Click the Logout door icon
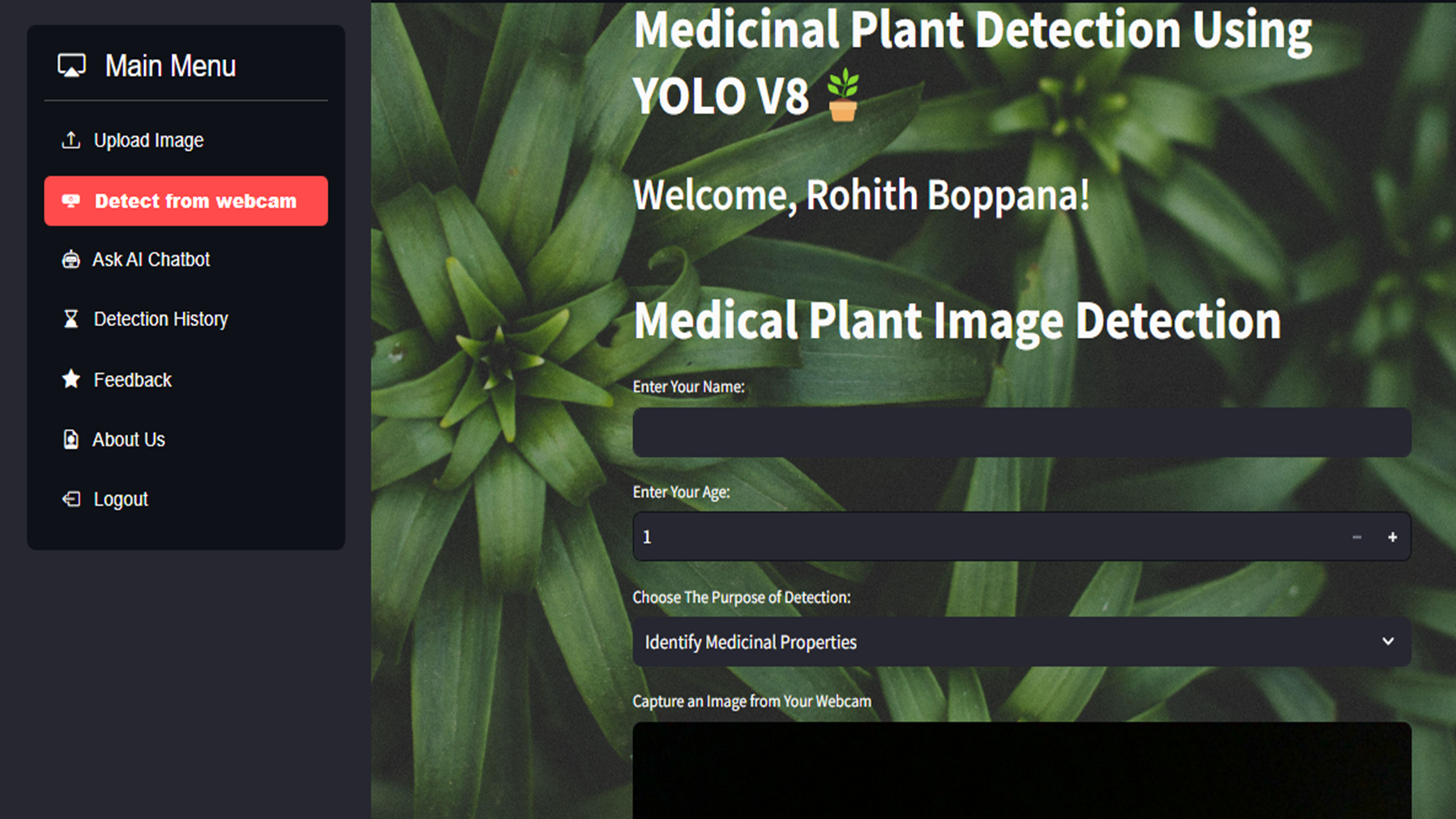 point(71,499)
